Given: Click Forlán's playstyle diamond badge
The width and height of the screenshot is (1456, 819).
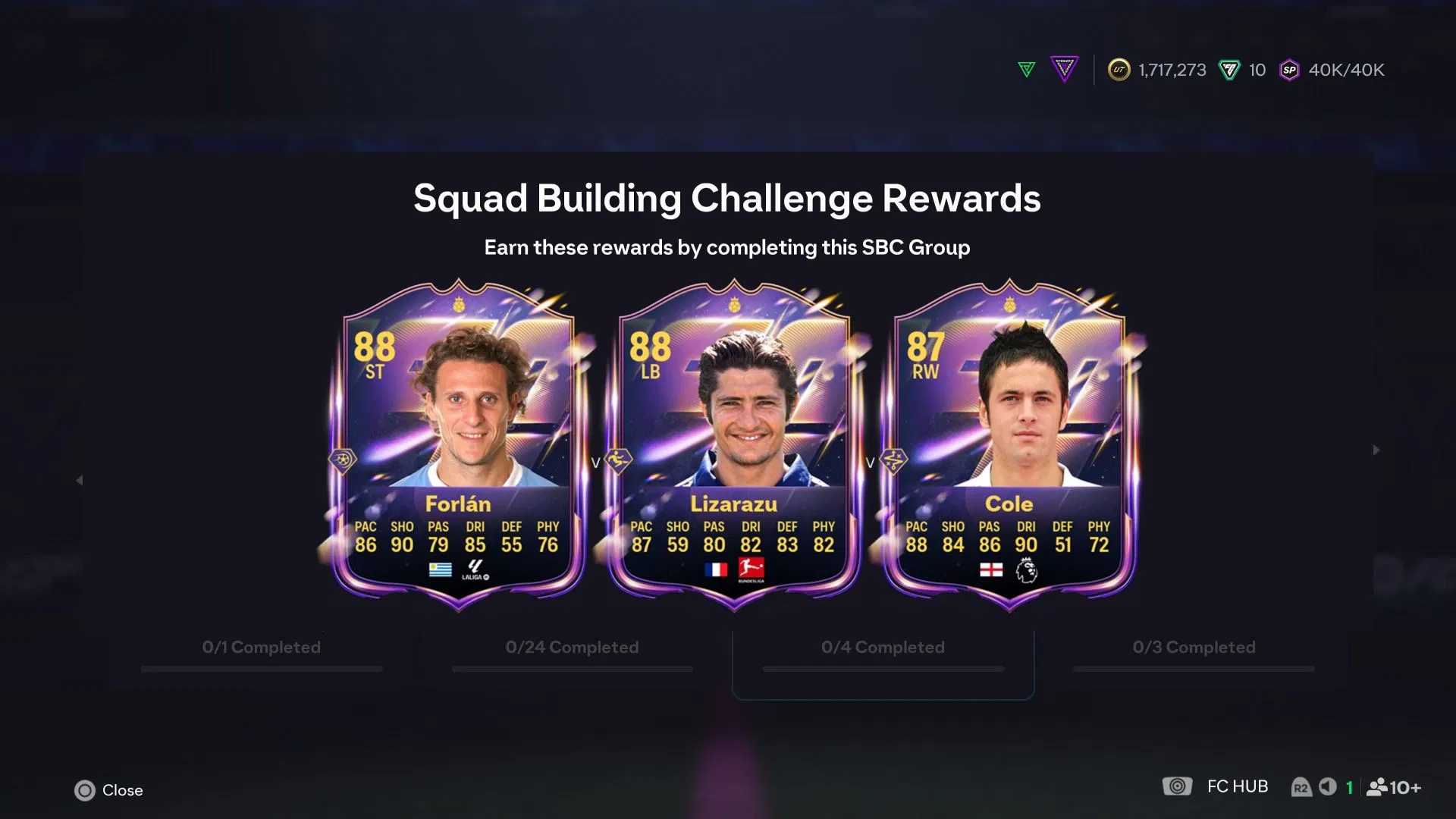Looking at the screenshot, I should (342, 460).
